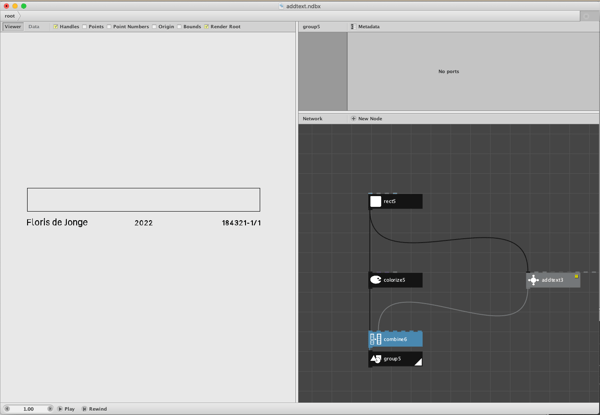The height and width of the screenshot is (415, 600).
Task: Click the addtext.ndbx window title
Action: pyautogui.click(x=303, y=6)
